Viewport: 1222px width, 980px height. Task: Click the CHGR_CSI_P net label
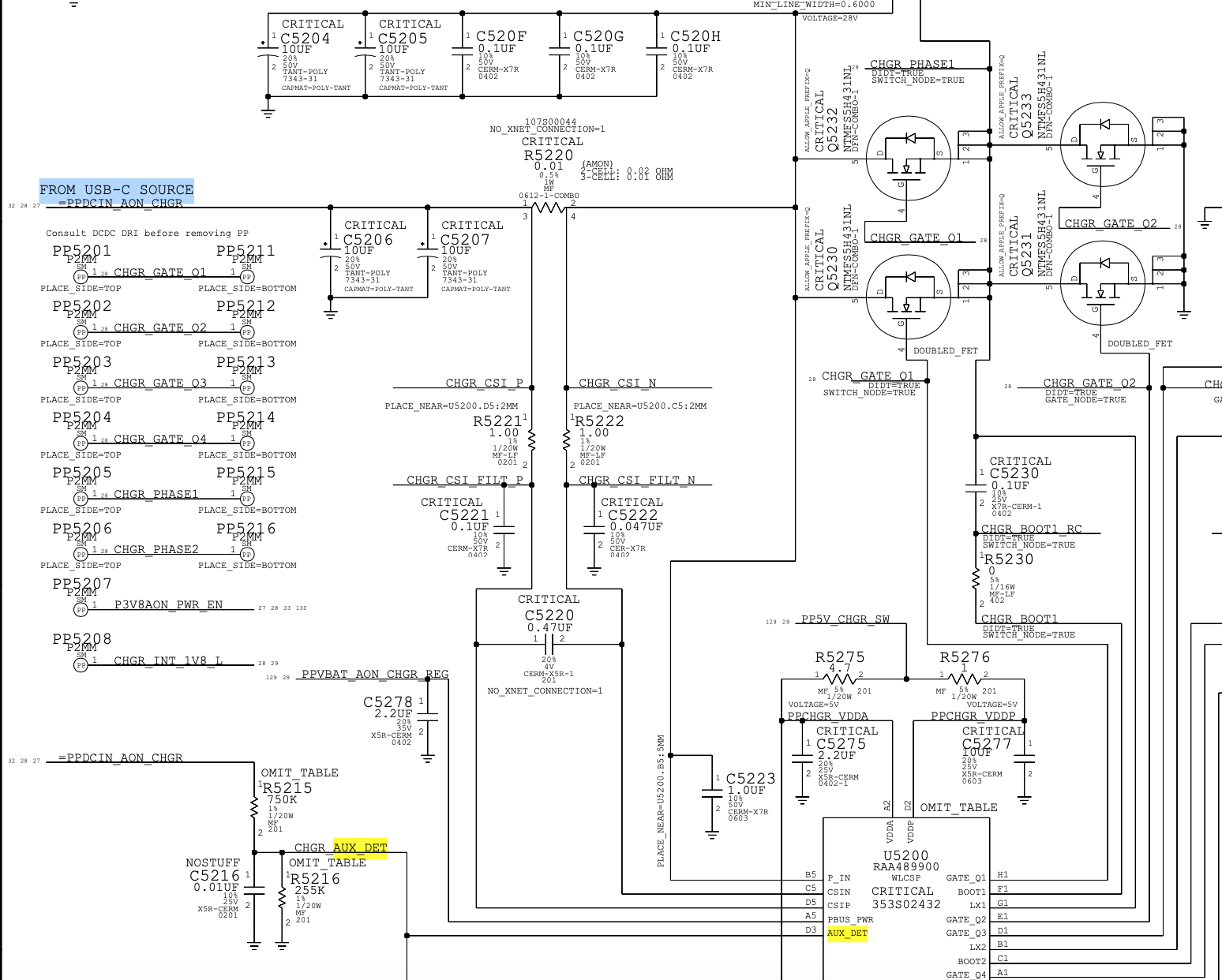click(485, 383)
